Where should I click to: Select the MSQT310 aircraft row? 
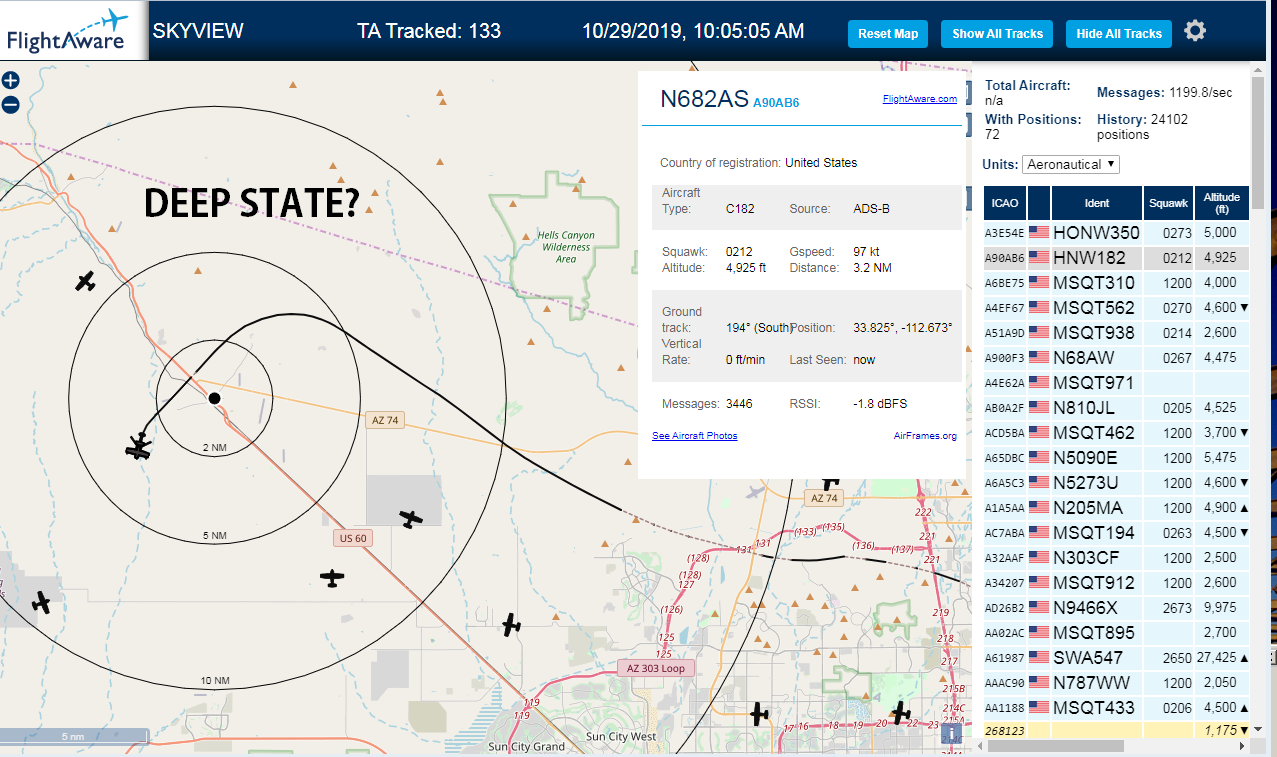1117,283
